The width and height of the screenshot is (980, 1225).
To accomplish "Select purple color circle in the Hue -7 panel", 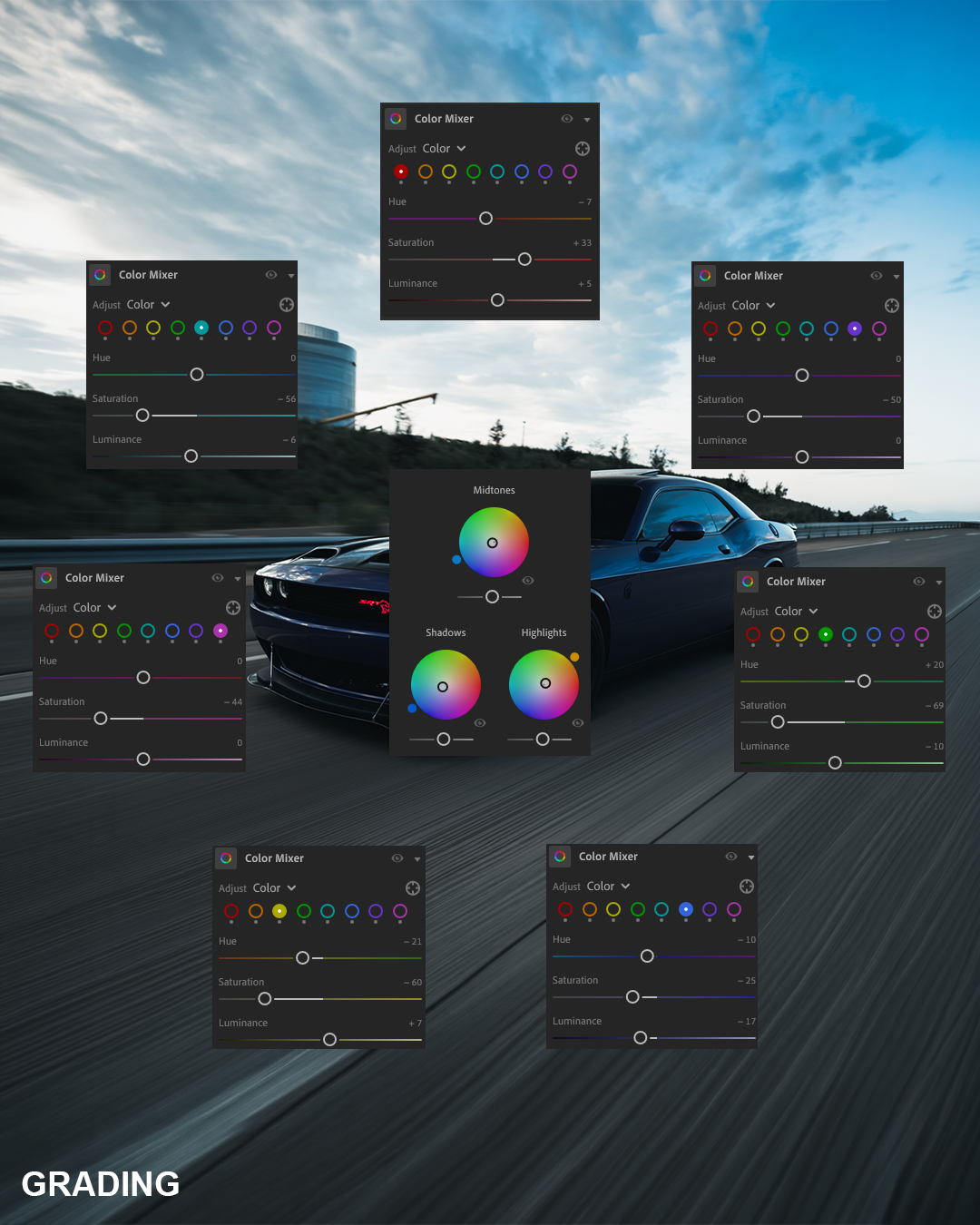I will click(x=545, y=172).
